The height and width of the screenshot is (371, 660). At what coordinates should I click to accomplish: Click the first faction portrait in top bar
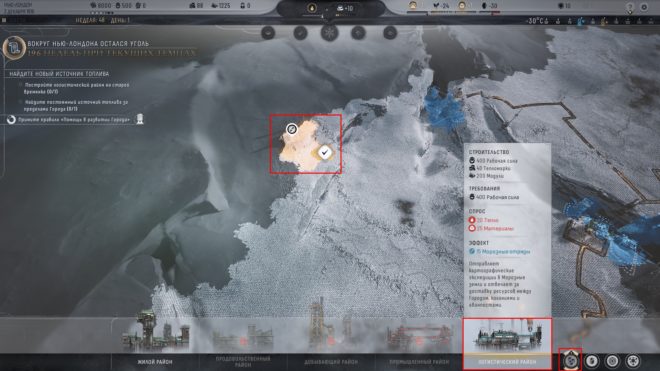coord(413,5)
